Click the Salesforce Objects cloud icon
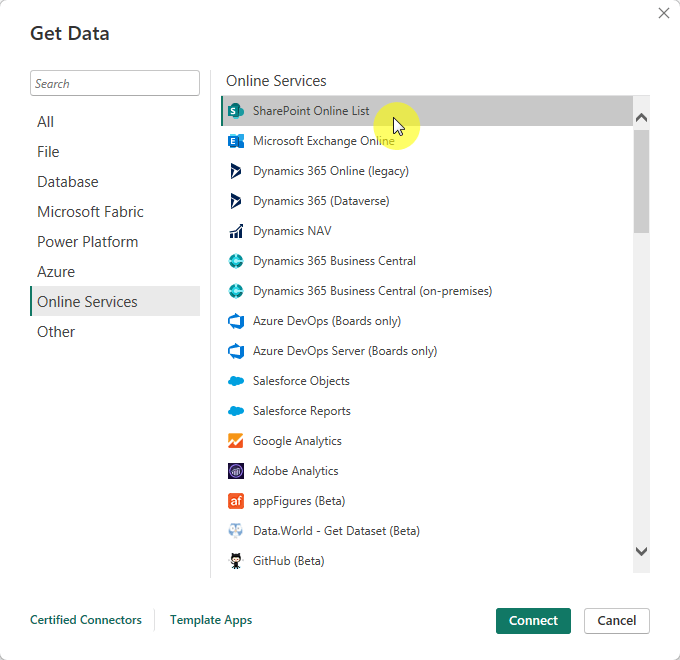Viewport: 680px width, 660px height. coord(236,381)
